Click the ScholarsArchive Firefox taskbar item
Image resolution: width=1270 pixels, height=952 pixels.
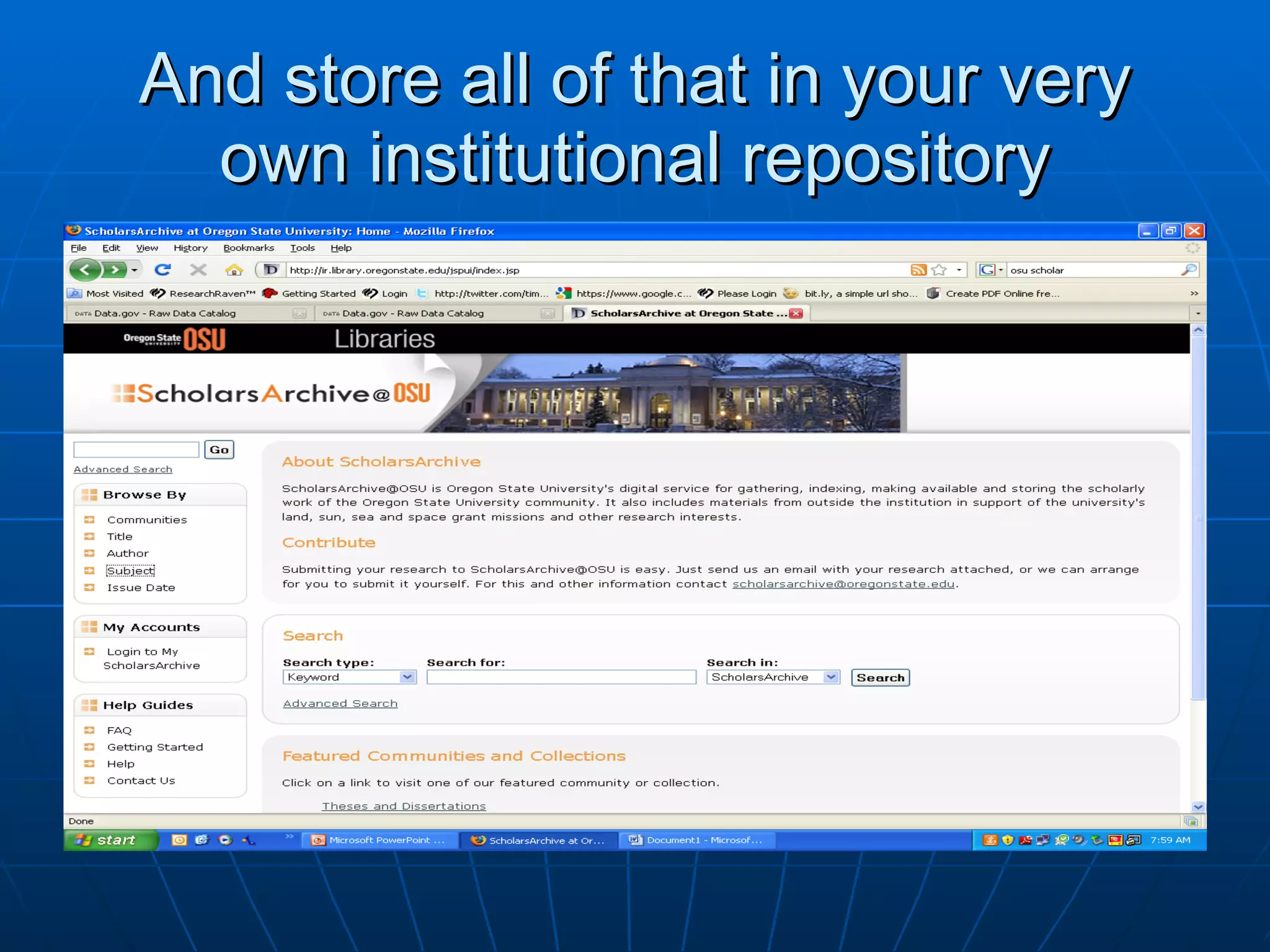538,840
